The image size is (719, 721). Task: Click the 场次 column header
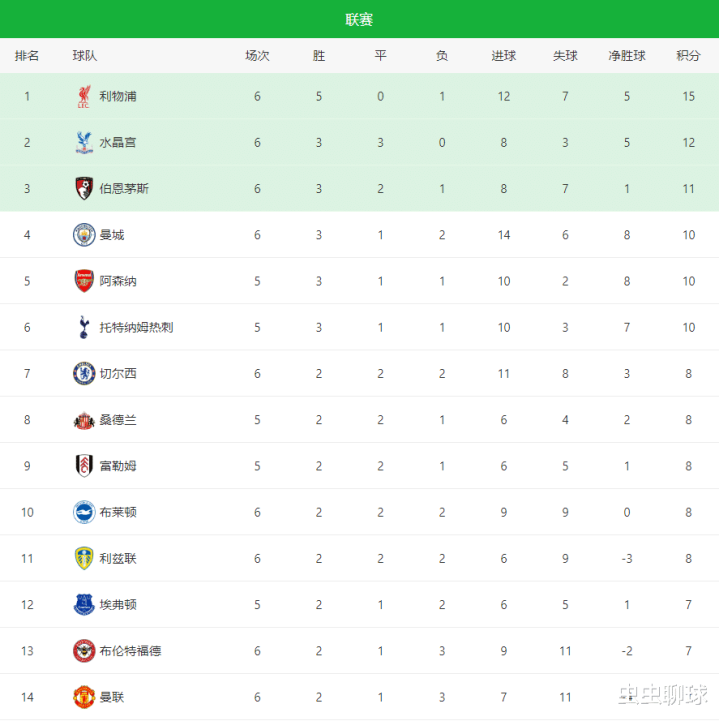coord(257,56)
